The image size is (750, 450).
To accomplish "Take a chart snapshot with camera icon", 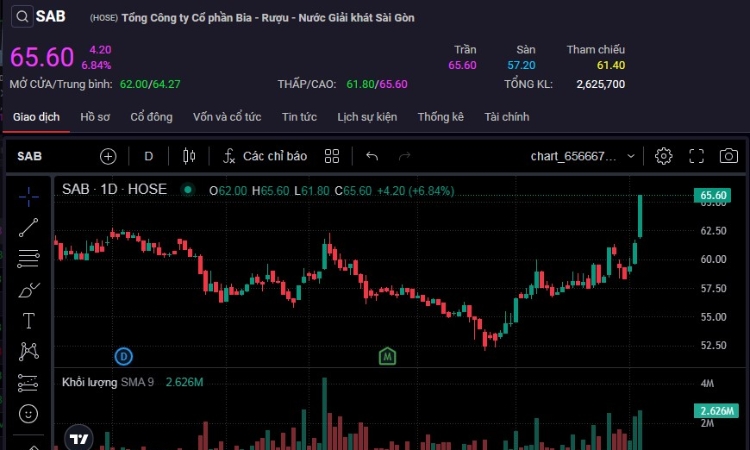I will coord(729,156).
